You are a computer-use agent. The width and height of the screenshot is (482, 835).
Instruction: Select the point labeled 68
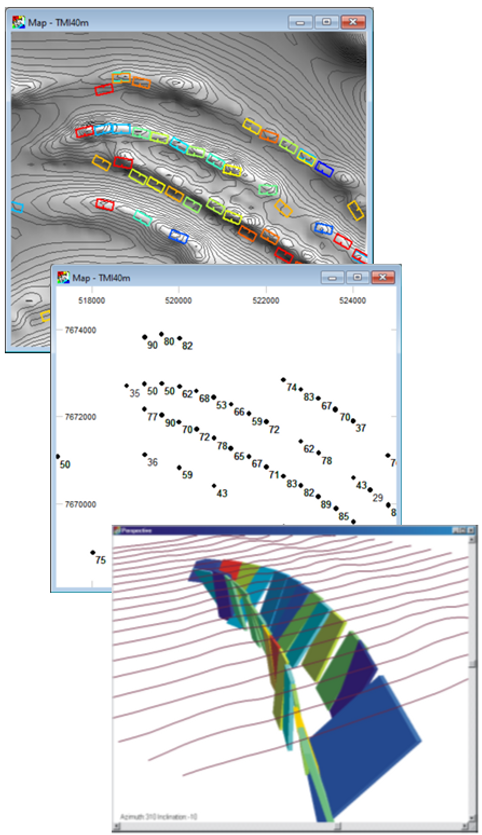point(197,391)
